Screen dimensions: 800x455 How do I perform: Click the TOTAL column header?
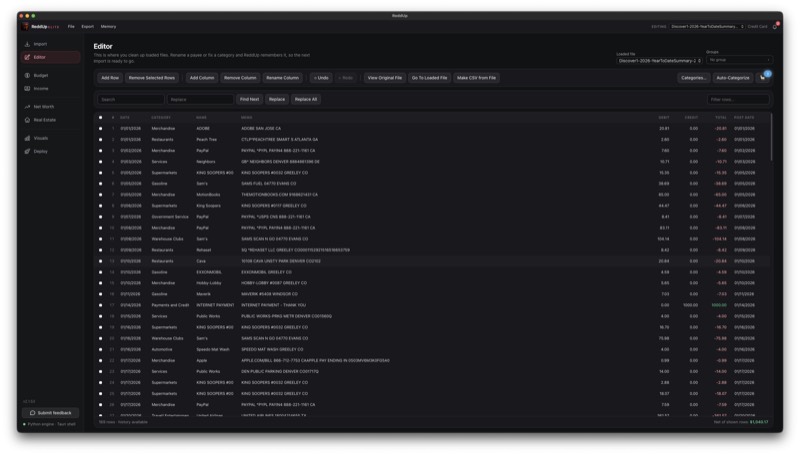tap(721, 118)
